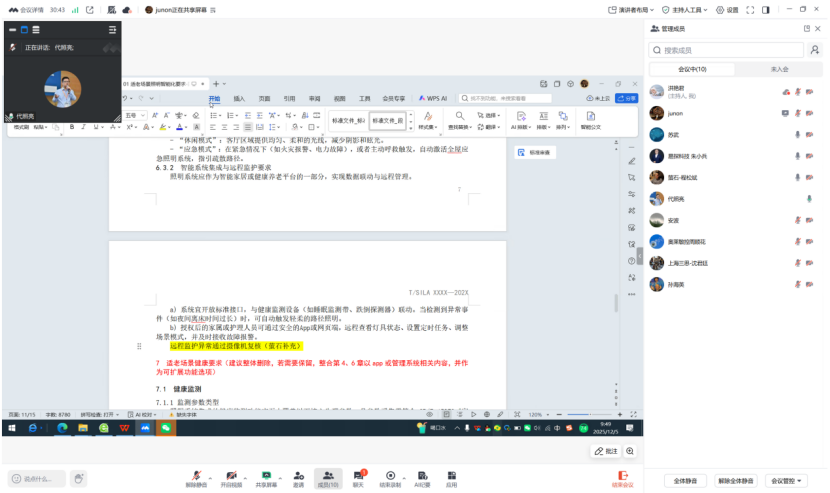Switch to the Not-joined tab
The height and width of the screenshot is (493, 830).
click(x=779, y=69)
